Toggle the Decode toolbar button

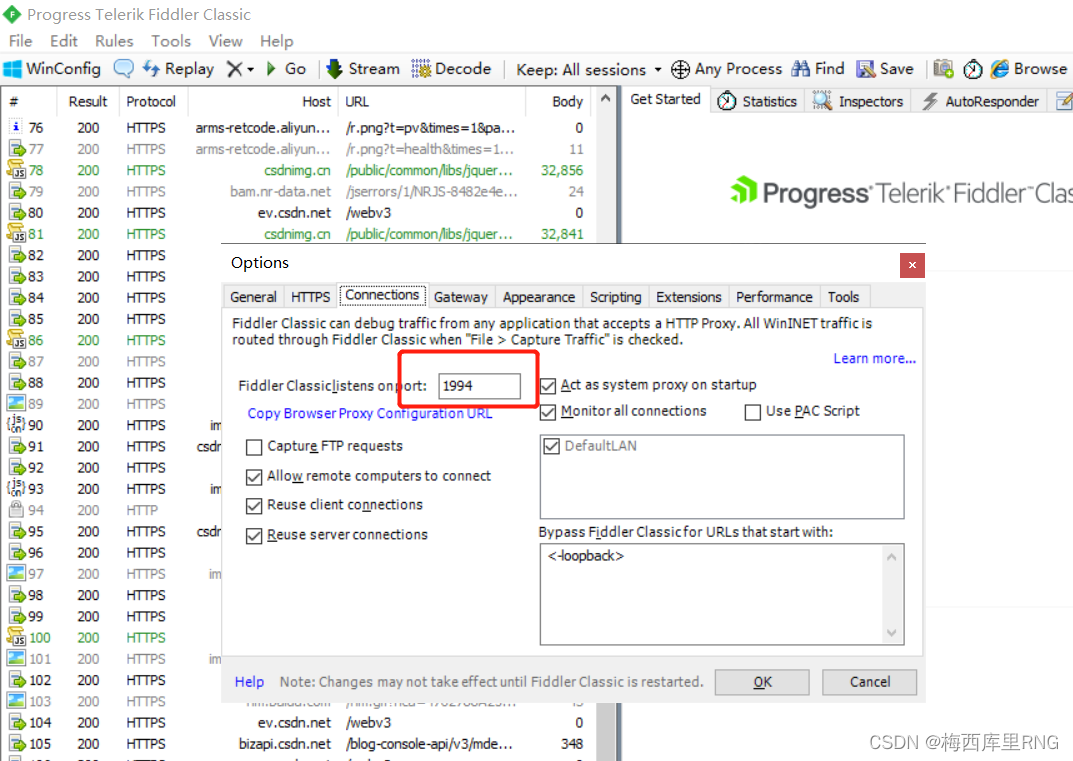[451, 69]
